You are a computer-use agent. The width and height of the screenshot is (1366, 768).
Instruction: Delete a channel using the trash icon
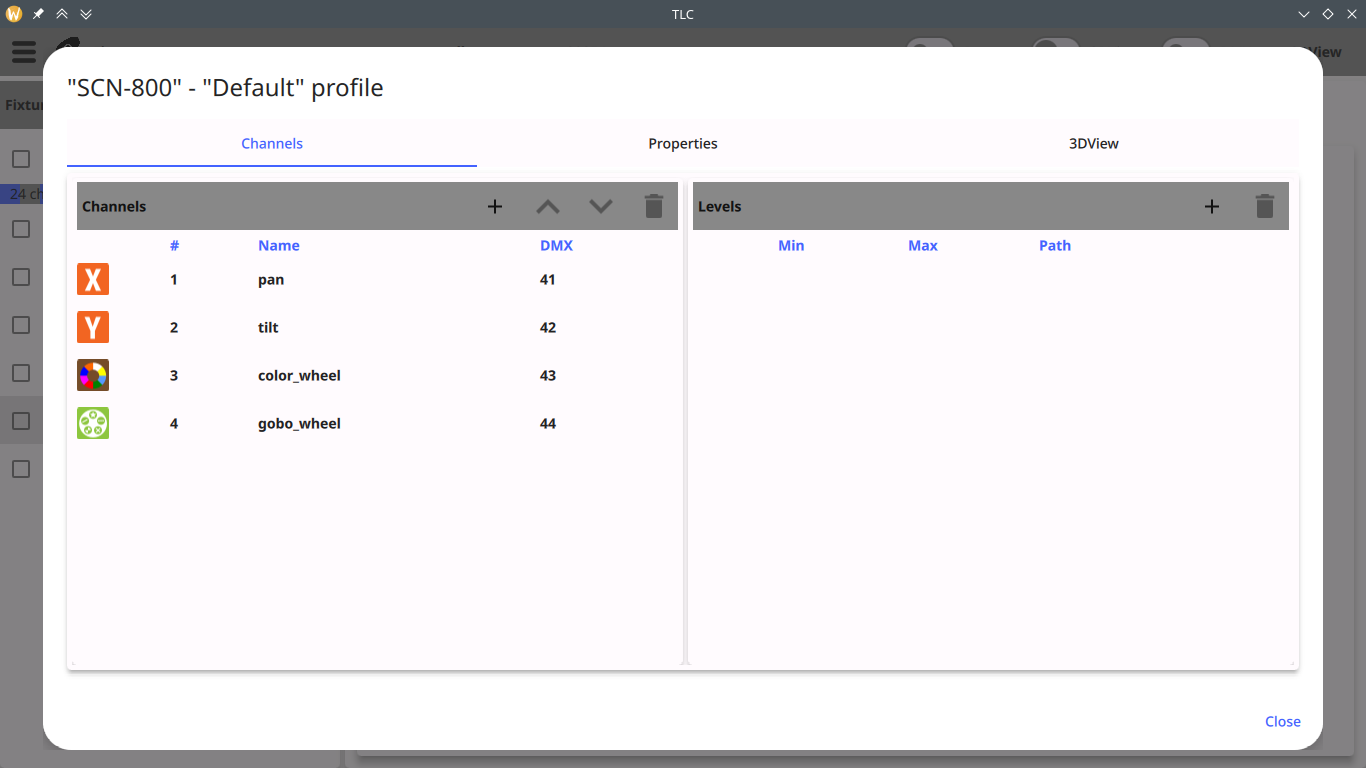click(x=654, y=206)
